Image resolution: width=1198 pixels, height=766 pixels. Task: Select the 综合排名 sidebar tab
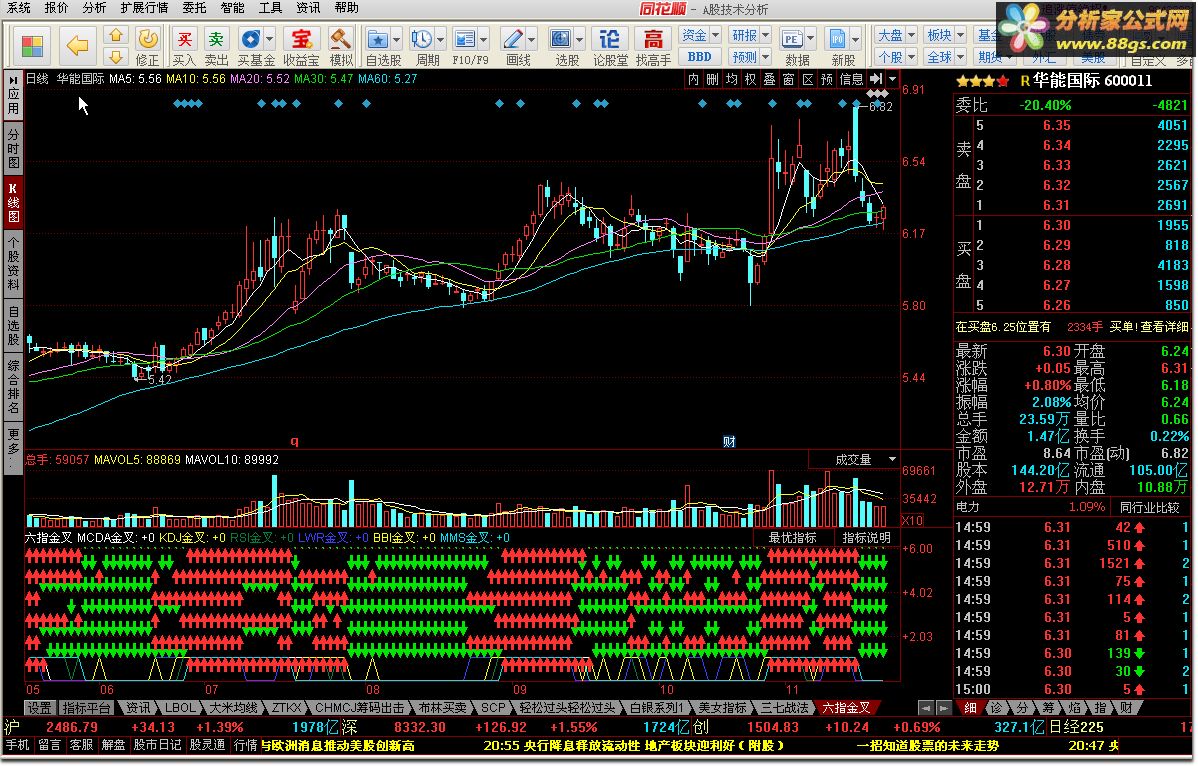coord(13,387)
